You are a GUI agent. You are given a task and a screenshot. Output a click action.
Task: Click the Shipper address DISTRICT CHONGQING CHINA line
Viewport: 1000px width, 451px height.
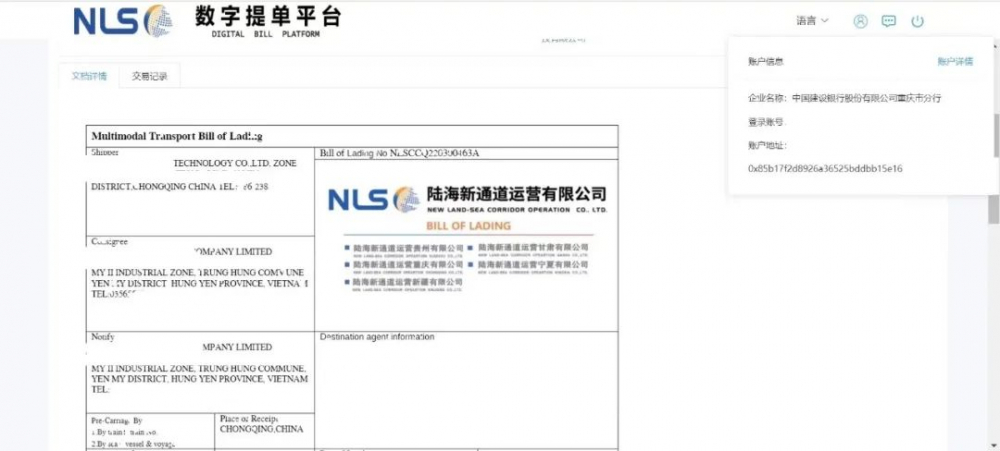180,186
